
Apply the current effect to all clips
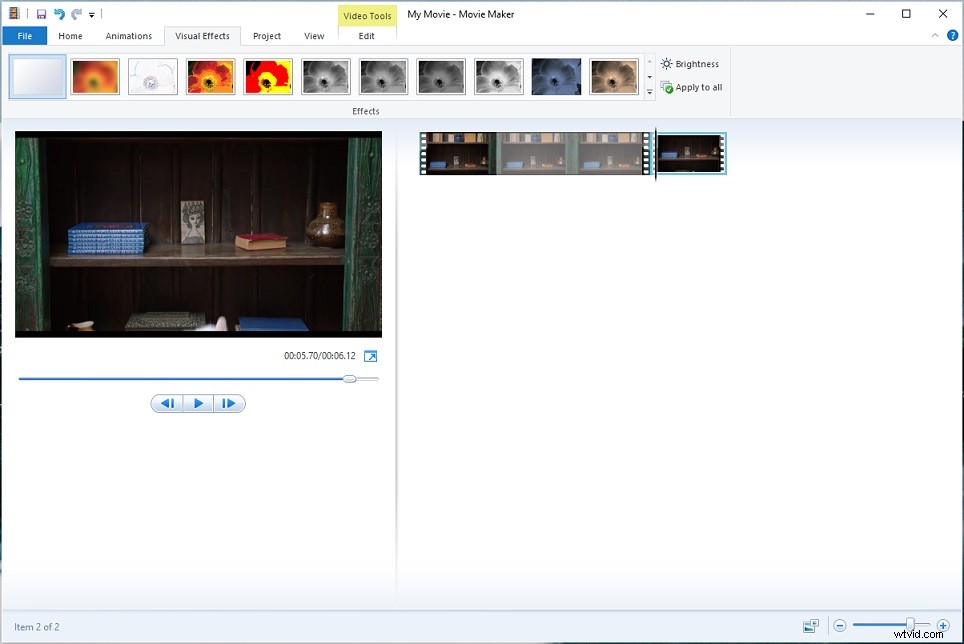[x=691, y=87]
